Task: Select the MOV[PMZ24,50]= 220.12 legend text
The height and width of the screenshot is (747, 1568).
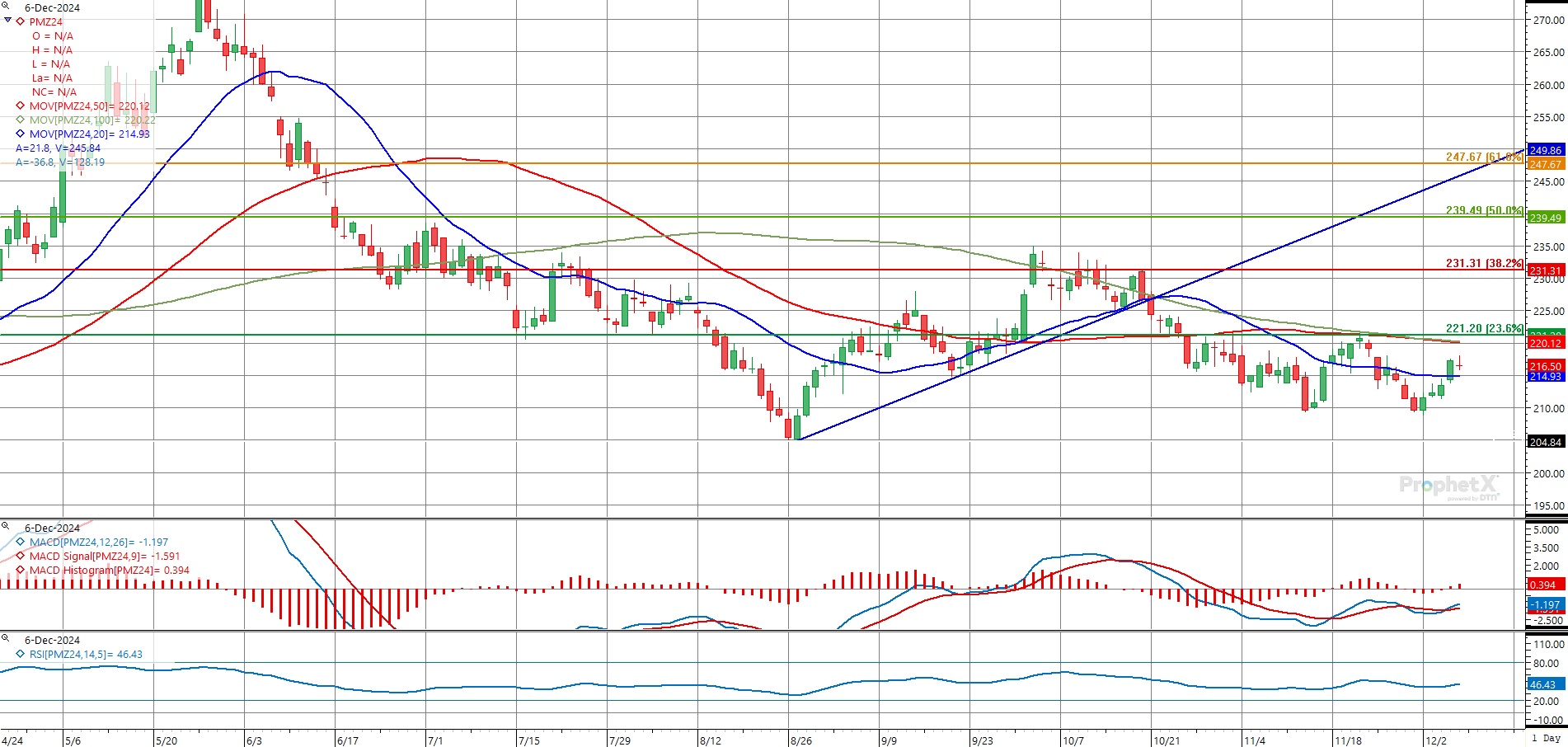Action: coord(90,106)
